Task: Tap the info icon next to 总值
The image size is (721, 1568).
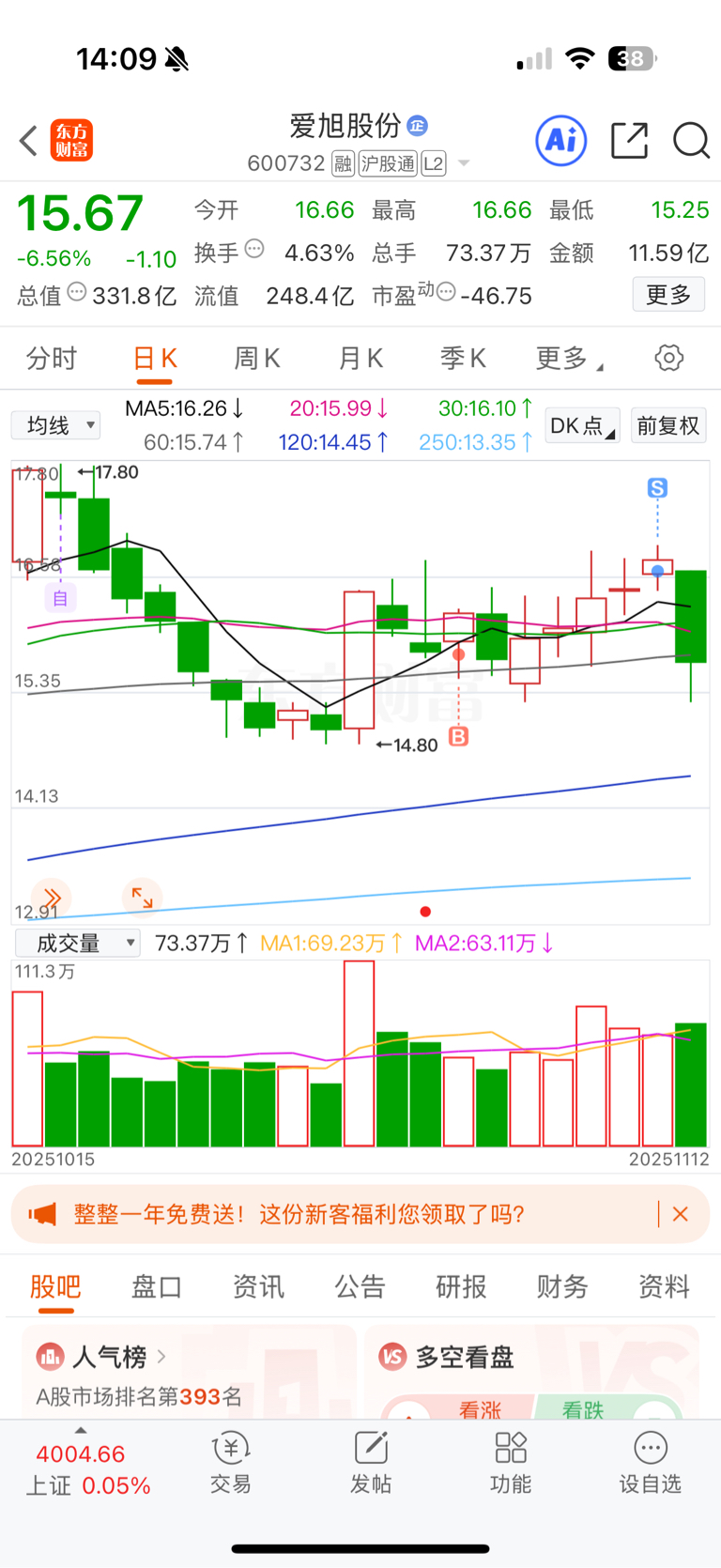Action: 77,292
